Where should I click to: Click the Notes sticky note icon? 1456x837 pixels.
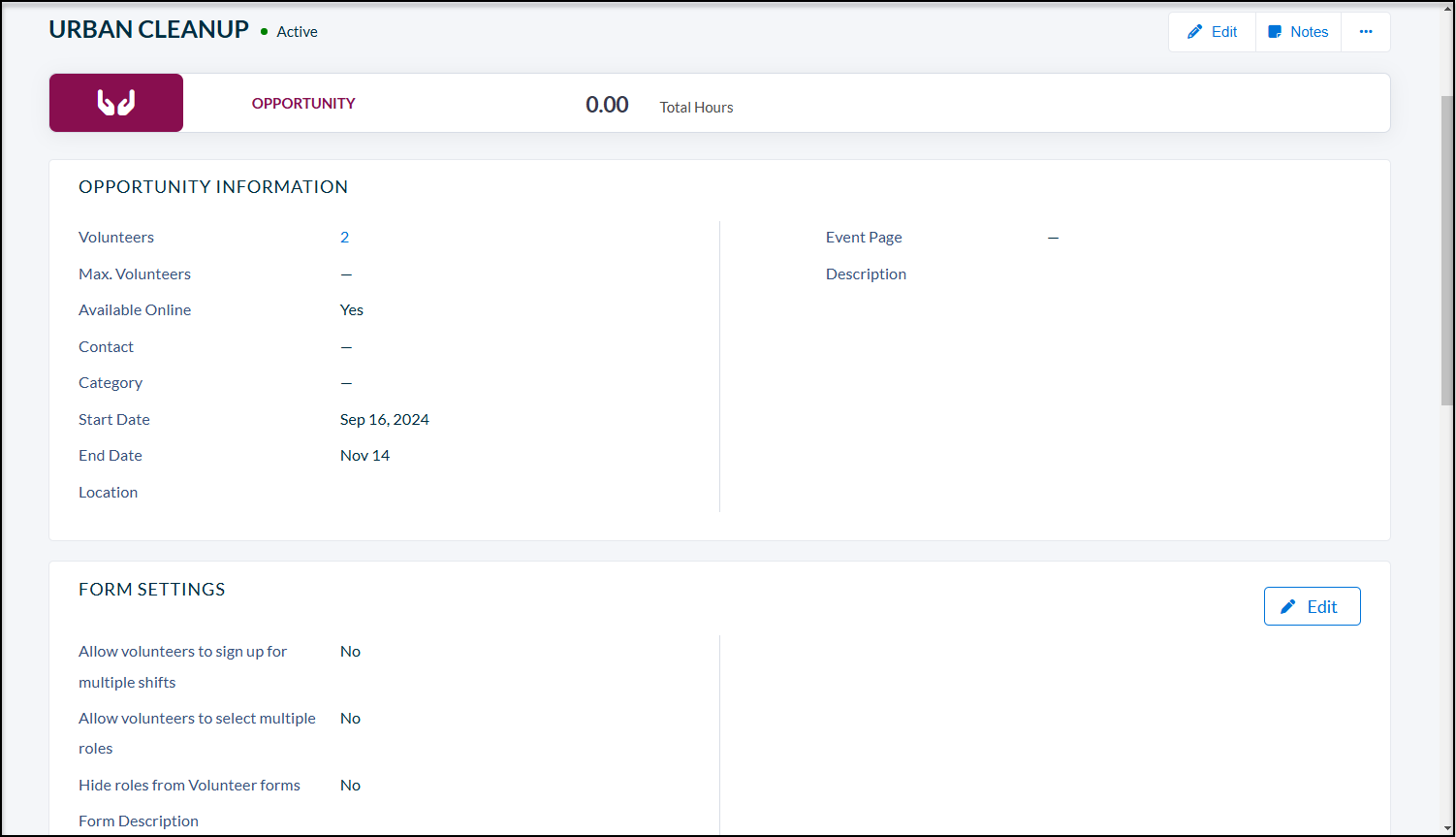1275,32
